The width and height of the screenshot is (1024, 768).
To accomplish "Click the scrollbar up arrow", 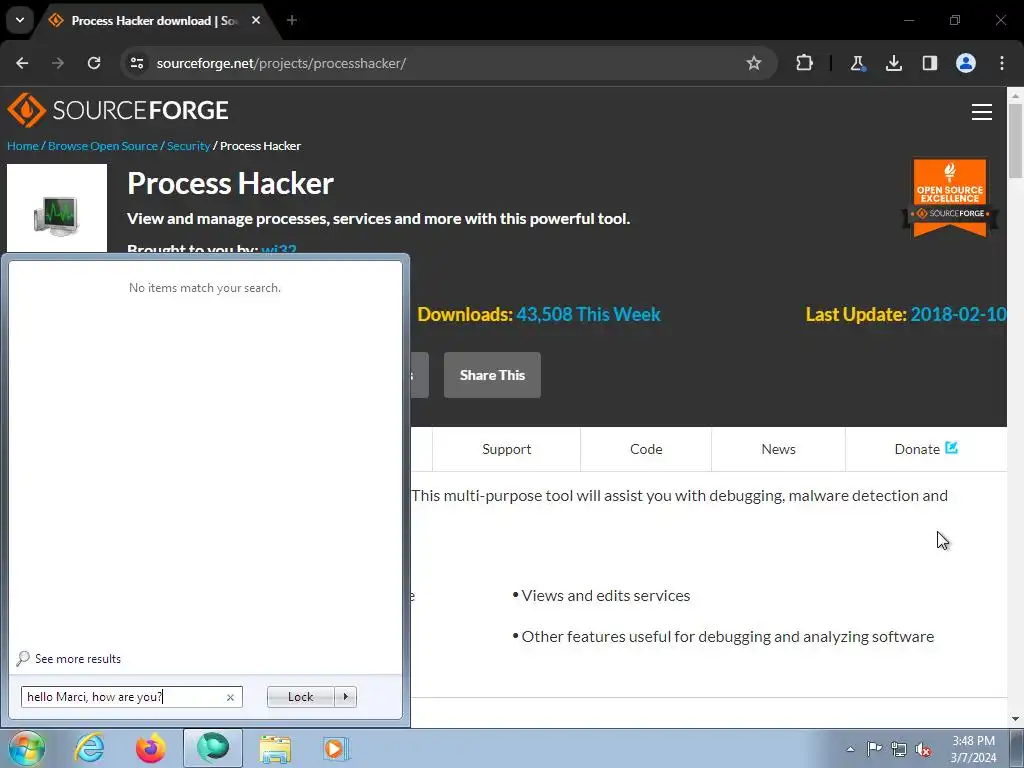I will point(1015,95).
